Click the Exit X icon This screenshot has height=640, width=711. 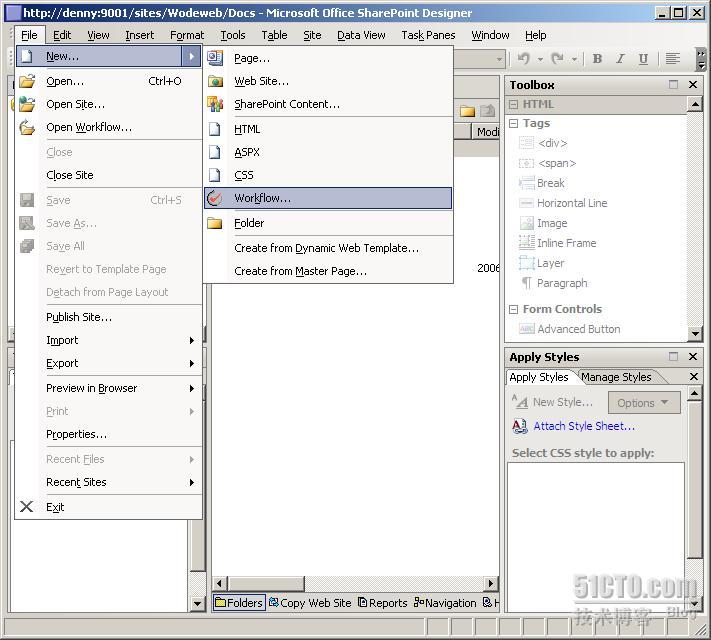27,507
